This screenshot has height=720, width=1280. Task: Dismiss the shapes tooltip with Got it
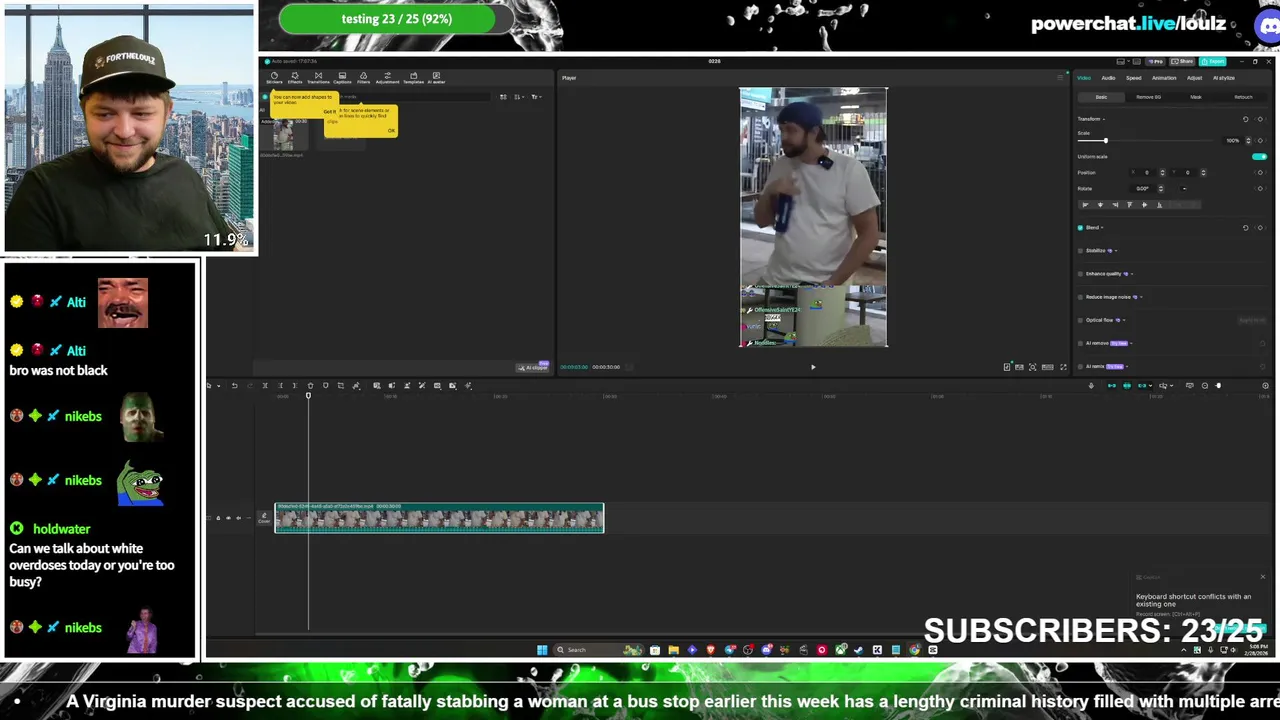pos(329,112)
